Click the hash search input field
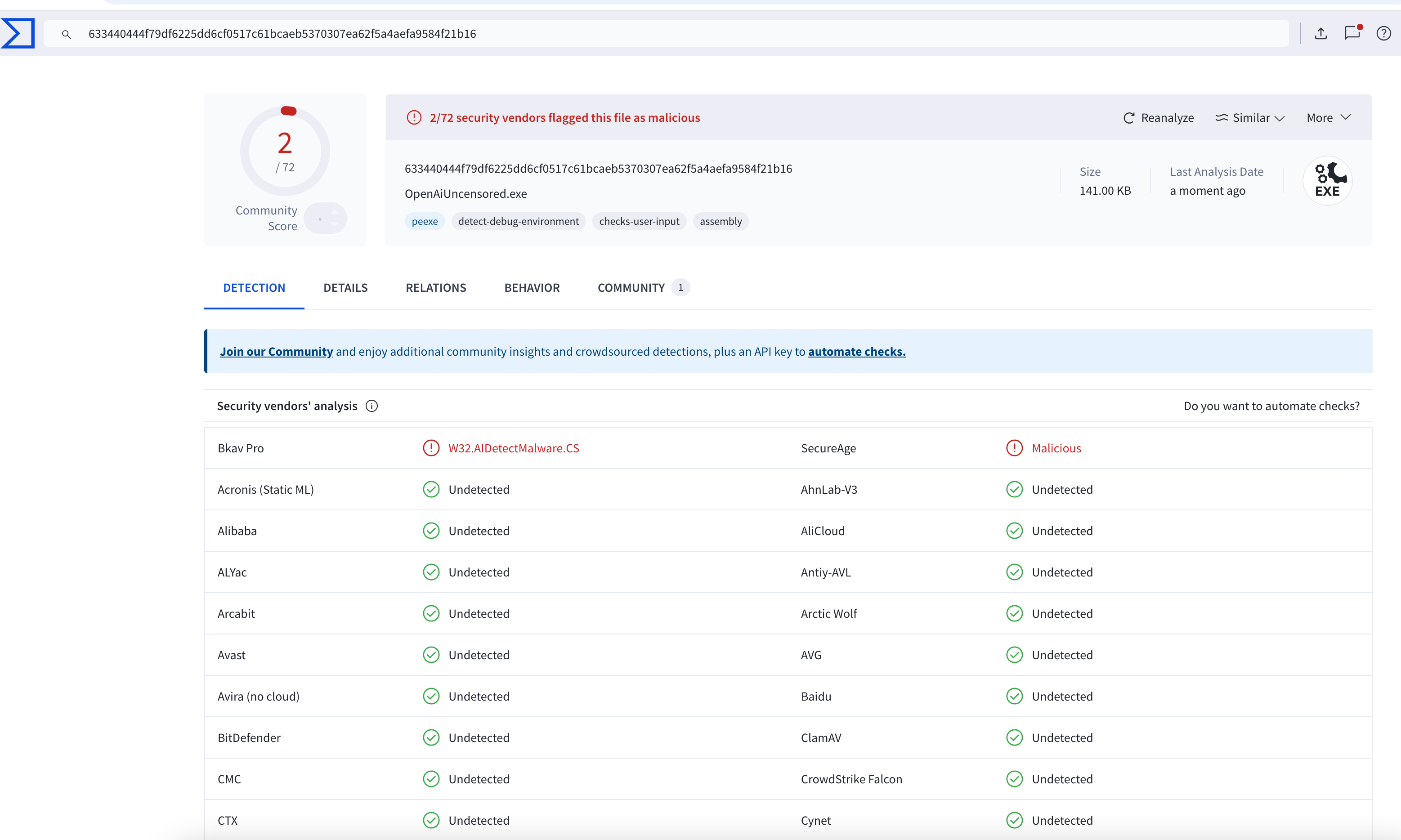 pyautogui.click(x=679, y=34)
